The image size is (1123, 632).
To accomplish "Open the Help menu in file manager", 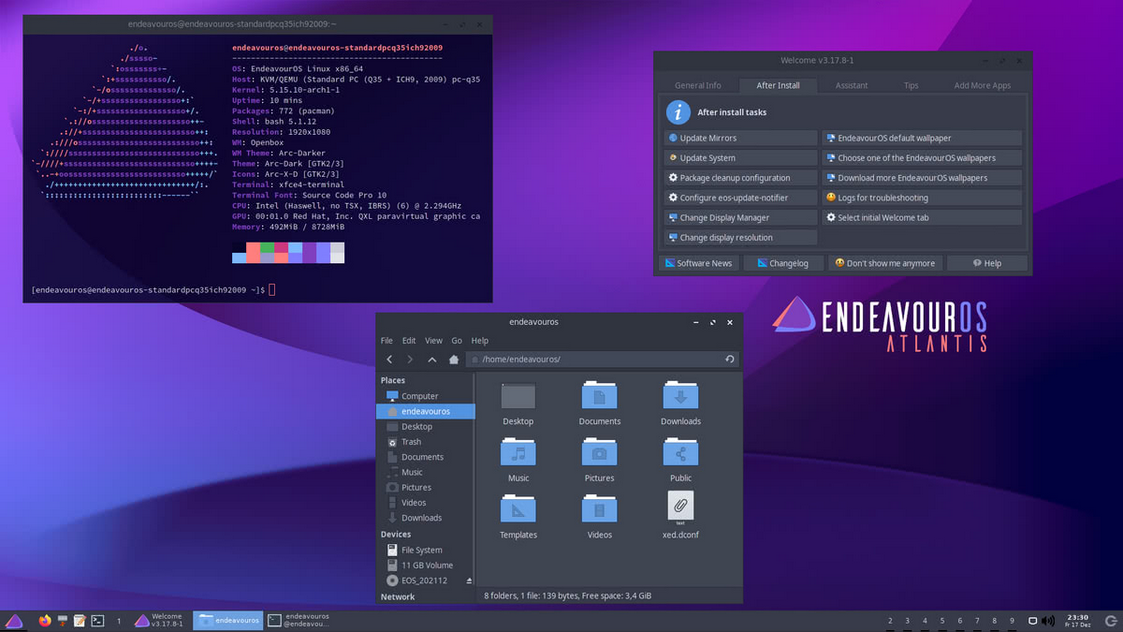I will 480,341.
